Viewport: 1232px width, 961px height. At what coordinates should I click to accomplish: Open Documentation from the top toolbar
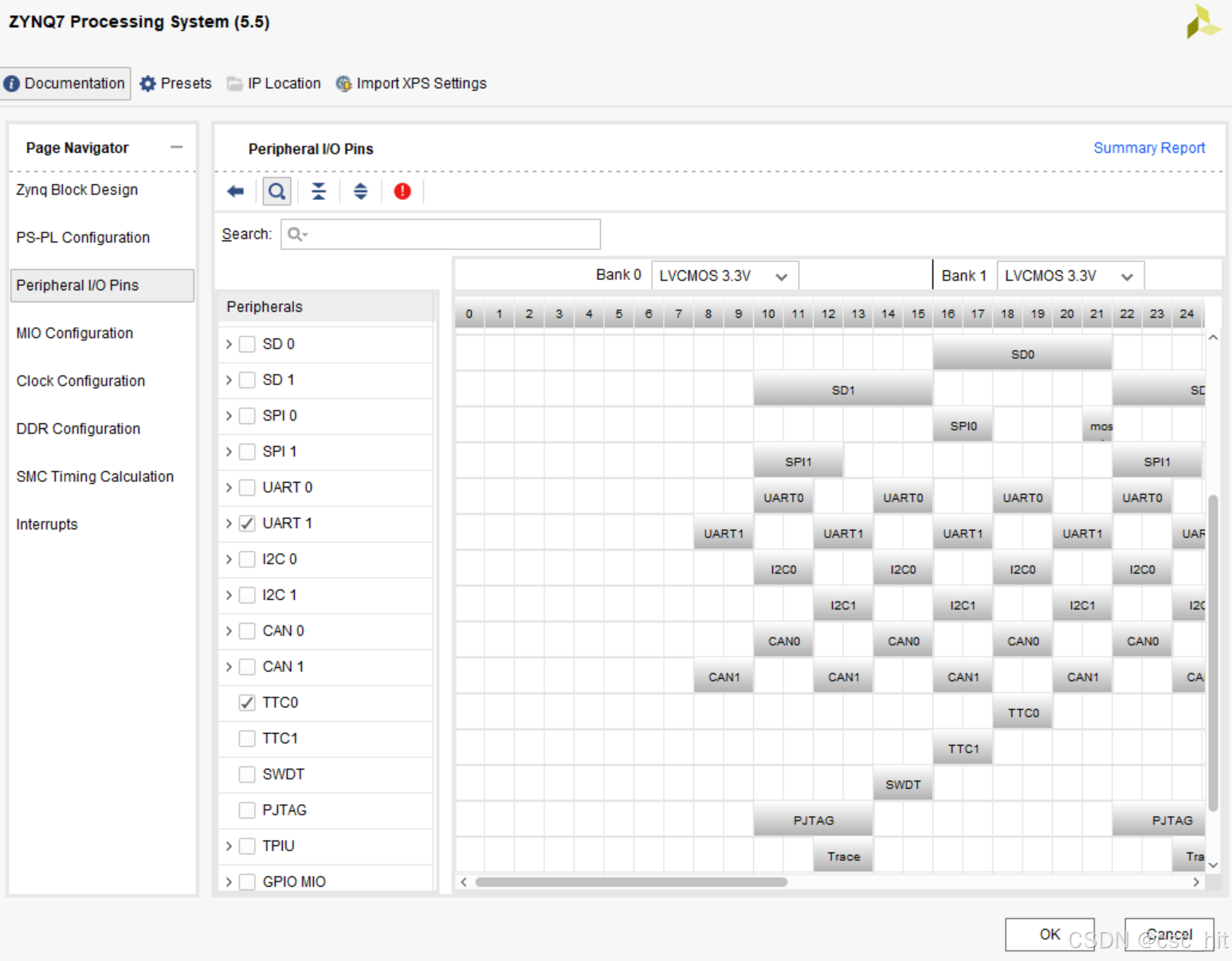(x=65, y=84)
